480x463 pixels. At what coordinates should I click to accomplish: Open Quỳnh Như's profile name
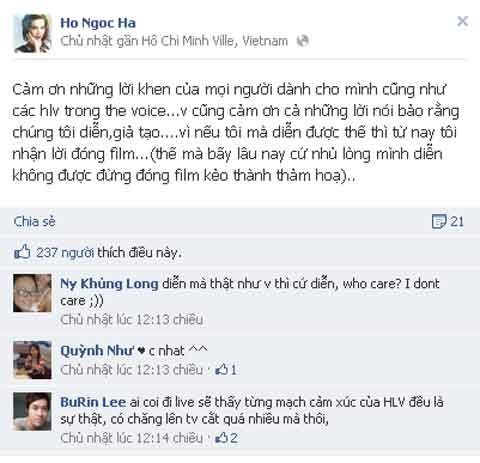coord(97,351)
